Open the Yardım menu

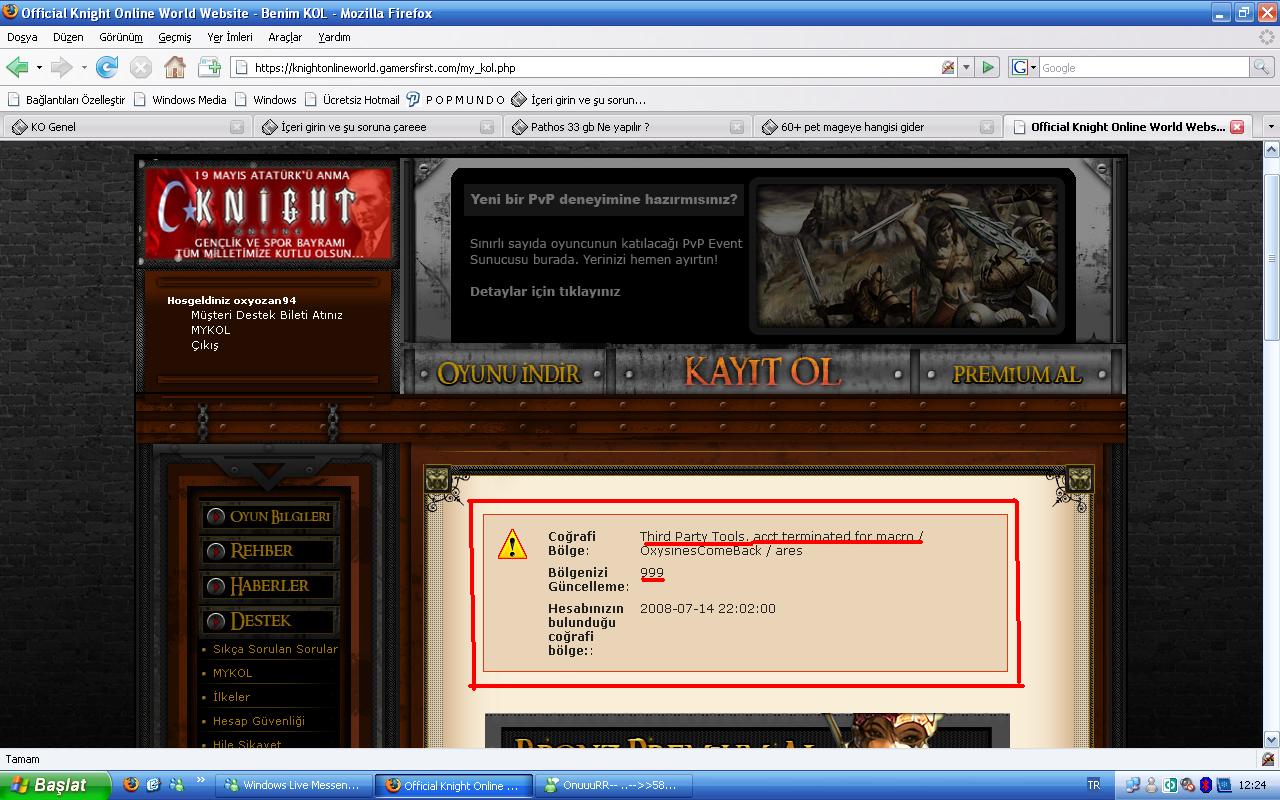[x=334, y=37]
